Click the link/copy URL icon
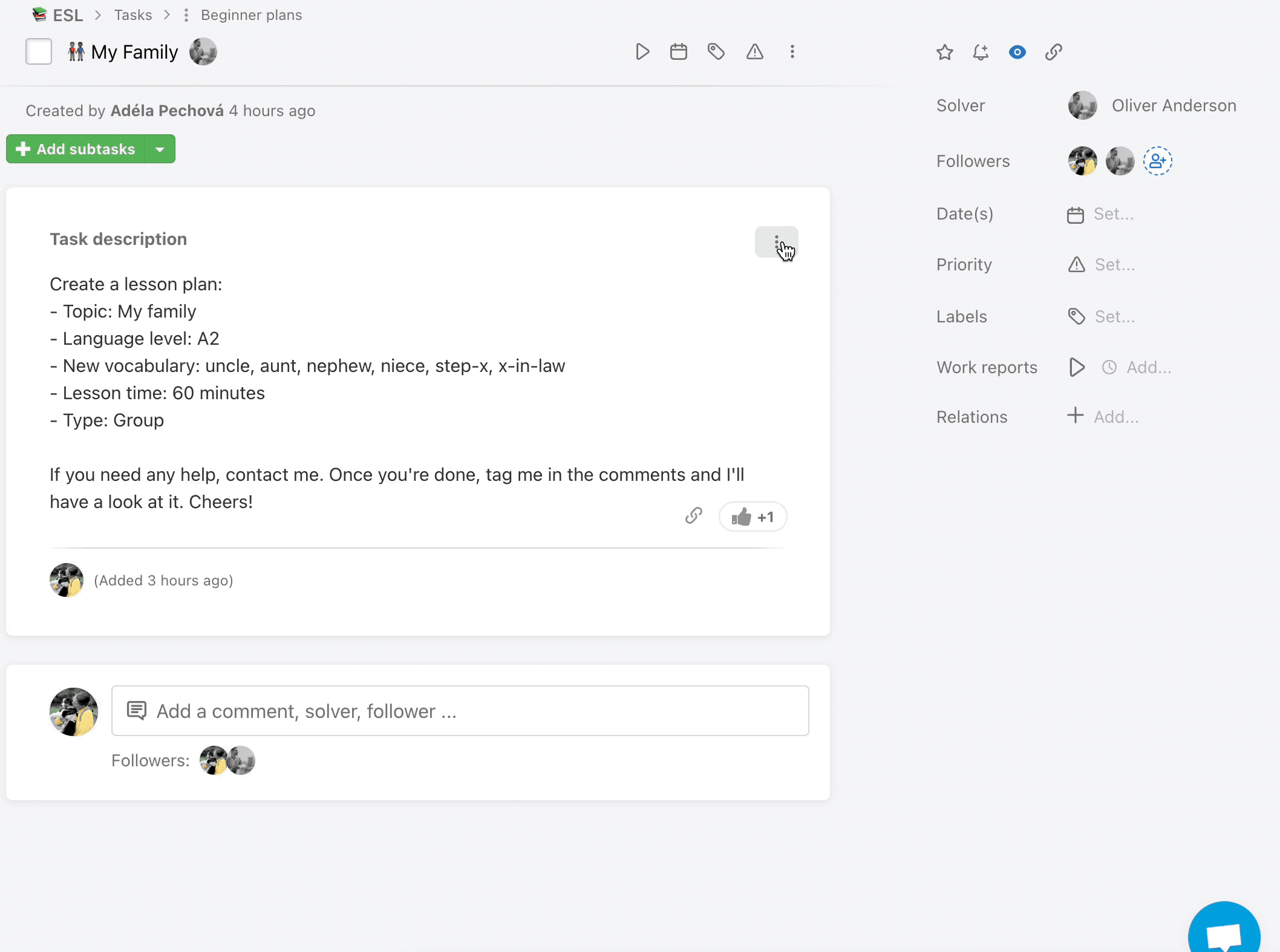Image resolution: width=1280 pixels, height=952 pixels. click(1055, 52)
